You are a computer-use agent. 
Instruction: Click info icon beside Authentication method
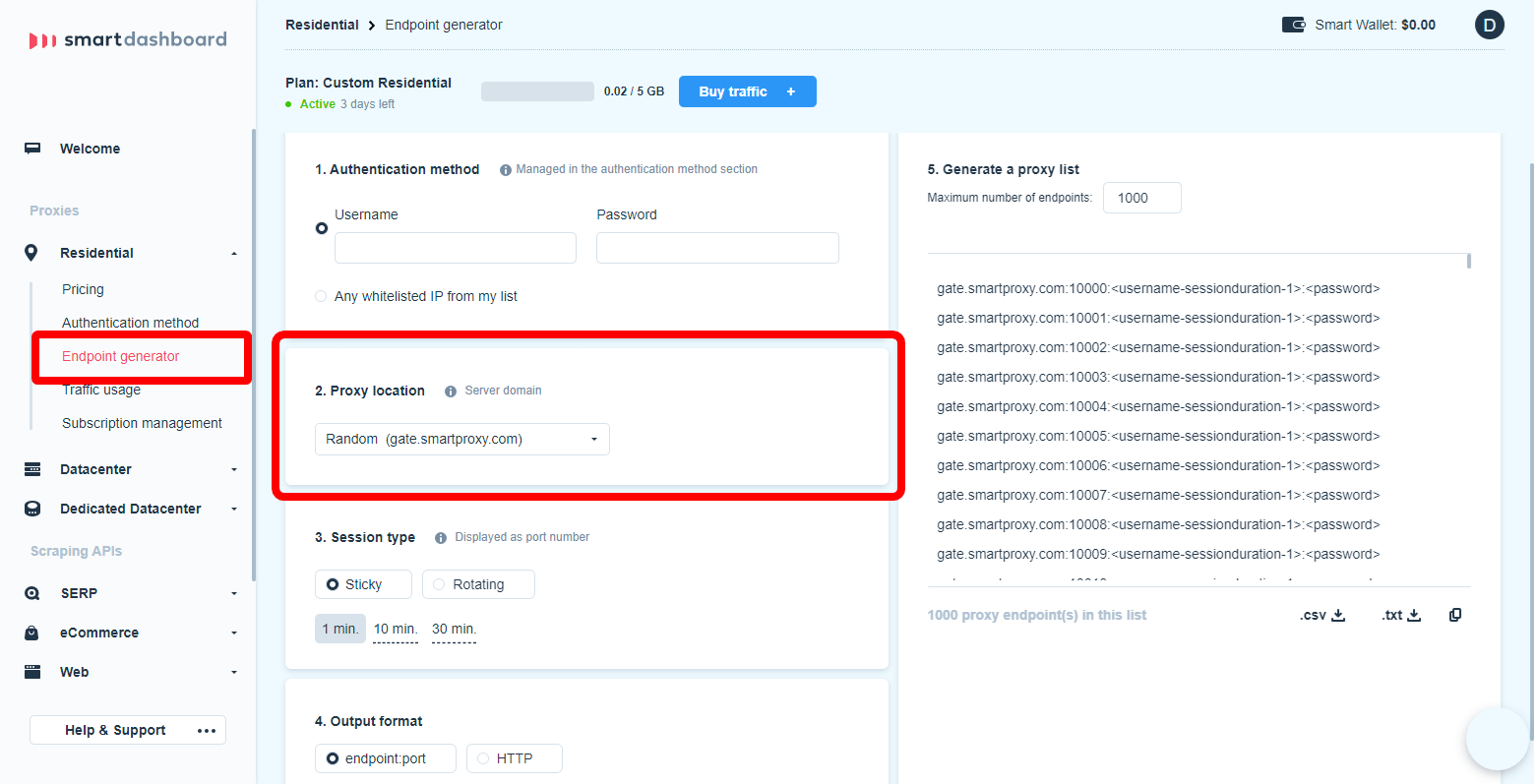(x=506, y=170)
